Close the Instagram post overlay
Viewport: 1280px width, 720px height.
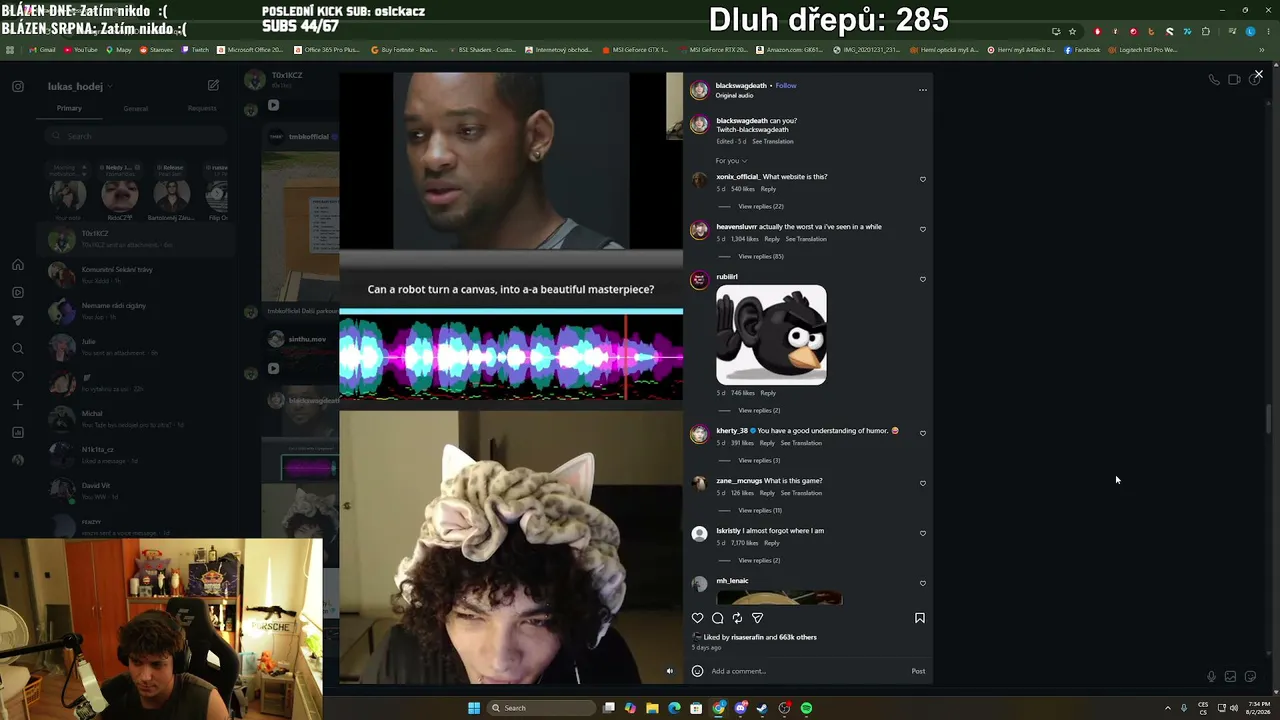click(x=1258, y=74)
